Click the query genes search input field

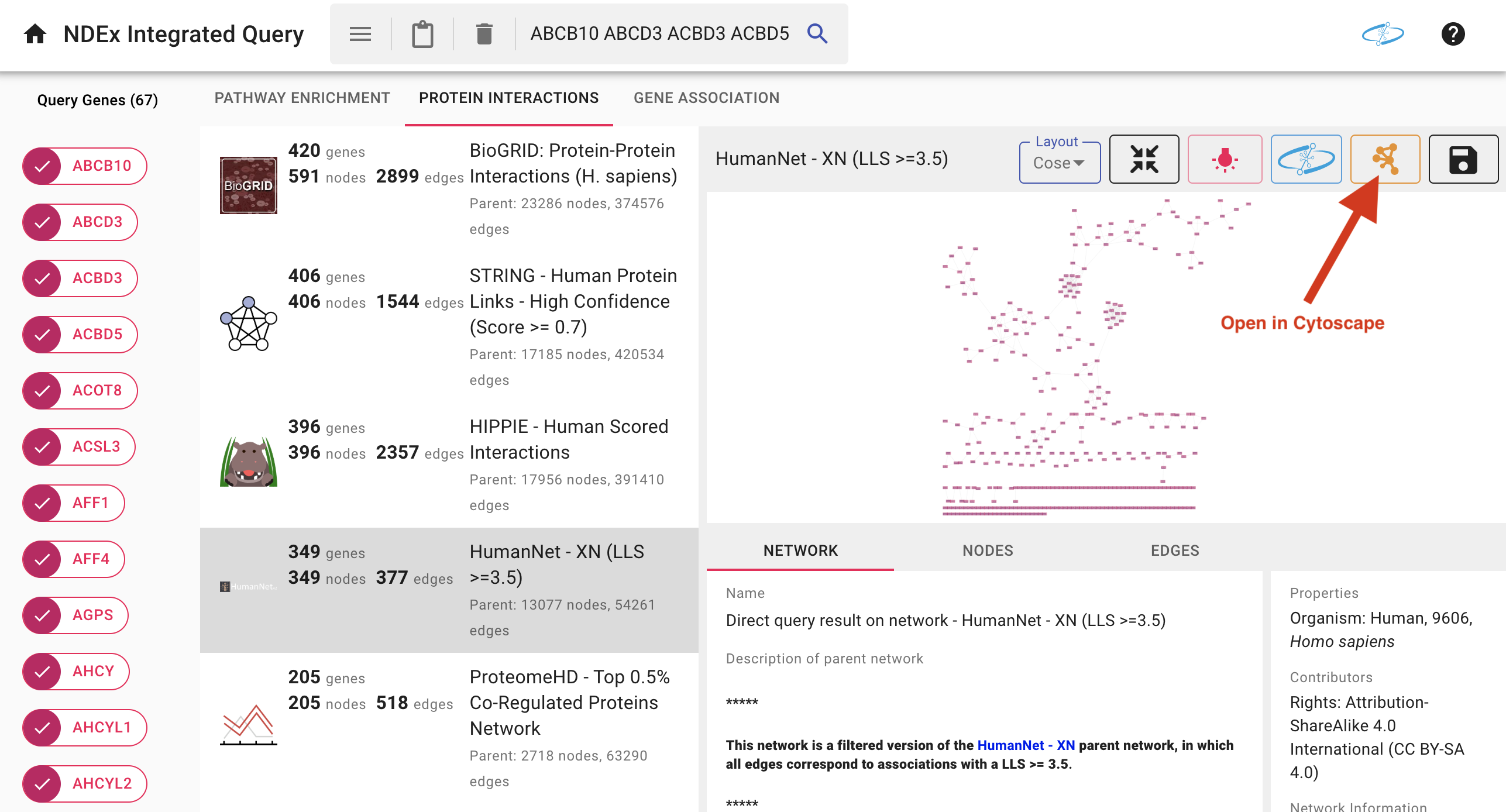[659, 34]
